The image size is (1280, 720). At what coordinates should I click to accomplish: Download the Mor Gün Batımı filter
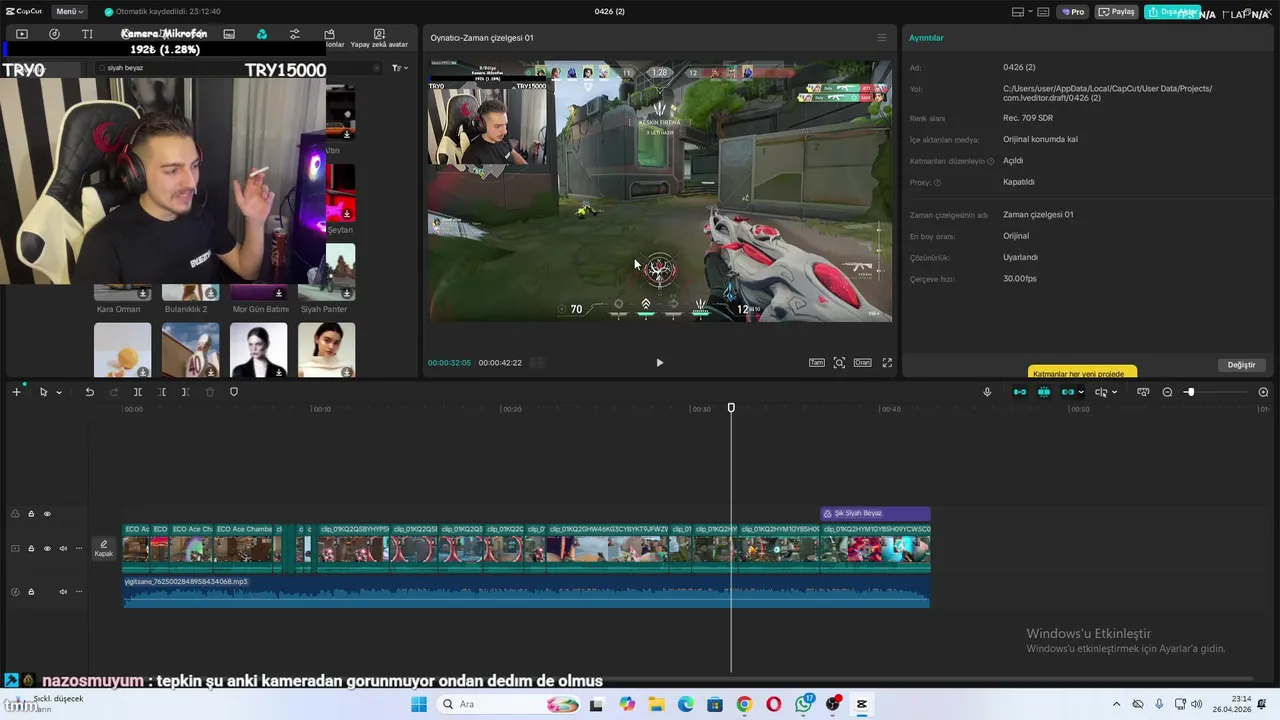pos(279,293)
